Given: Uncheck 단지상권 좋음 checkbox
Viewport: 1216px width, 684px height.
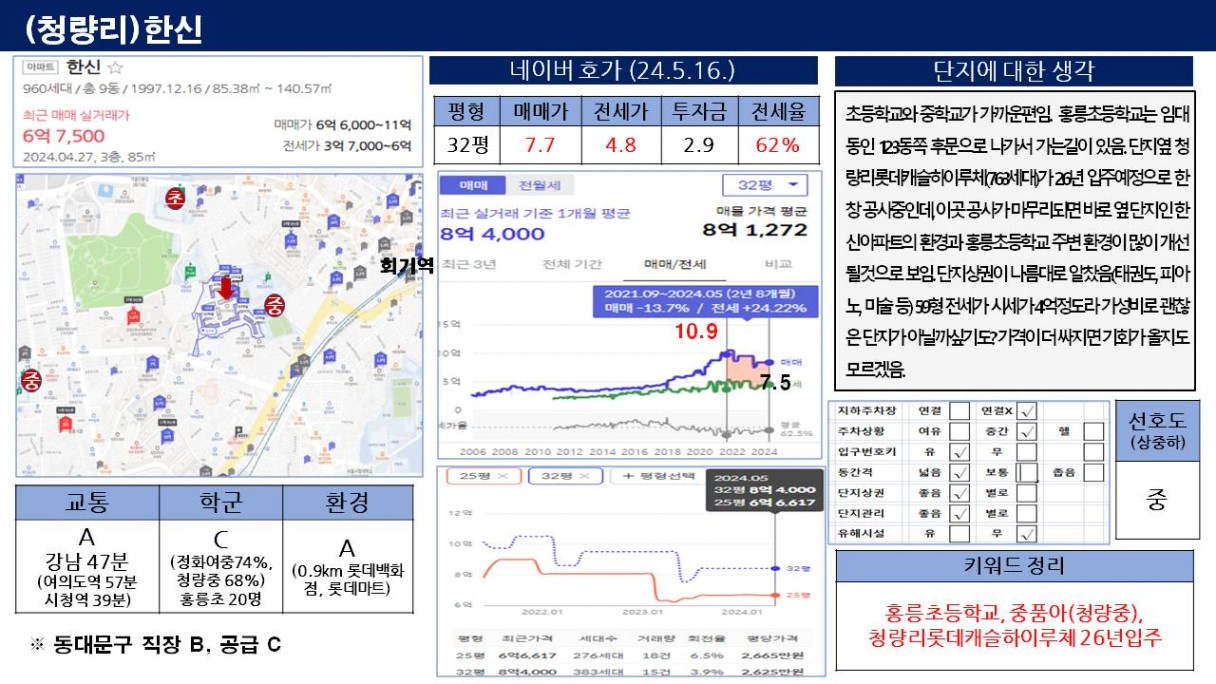Looking at the screenshot, I should click(959, 492).
